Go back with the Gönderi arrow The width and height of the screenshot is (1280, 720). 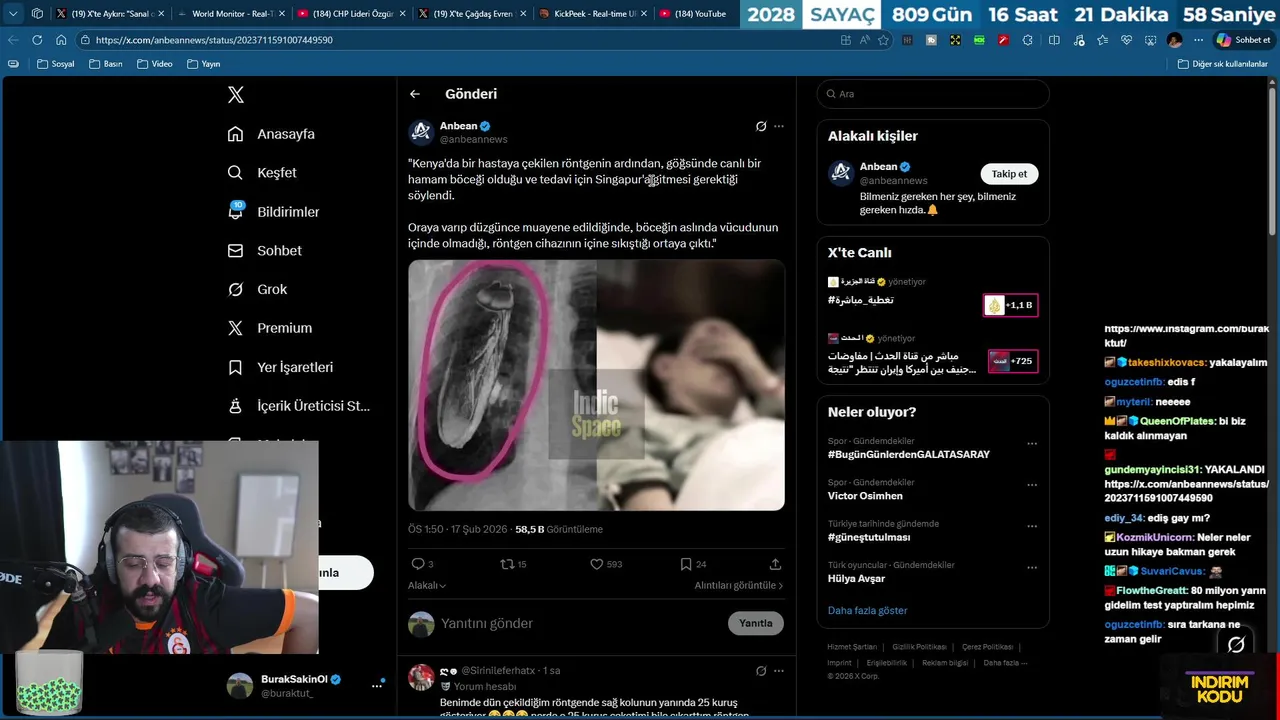[x=415, y=94]
